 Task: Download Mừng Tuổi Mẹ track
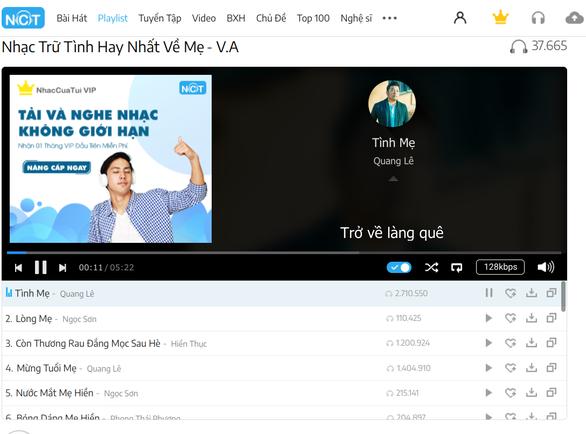point(531,368)
